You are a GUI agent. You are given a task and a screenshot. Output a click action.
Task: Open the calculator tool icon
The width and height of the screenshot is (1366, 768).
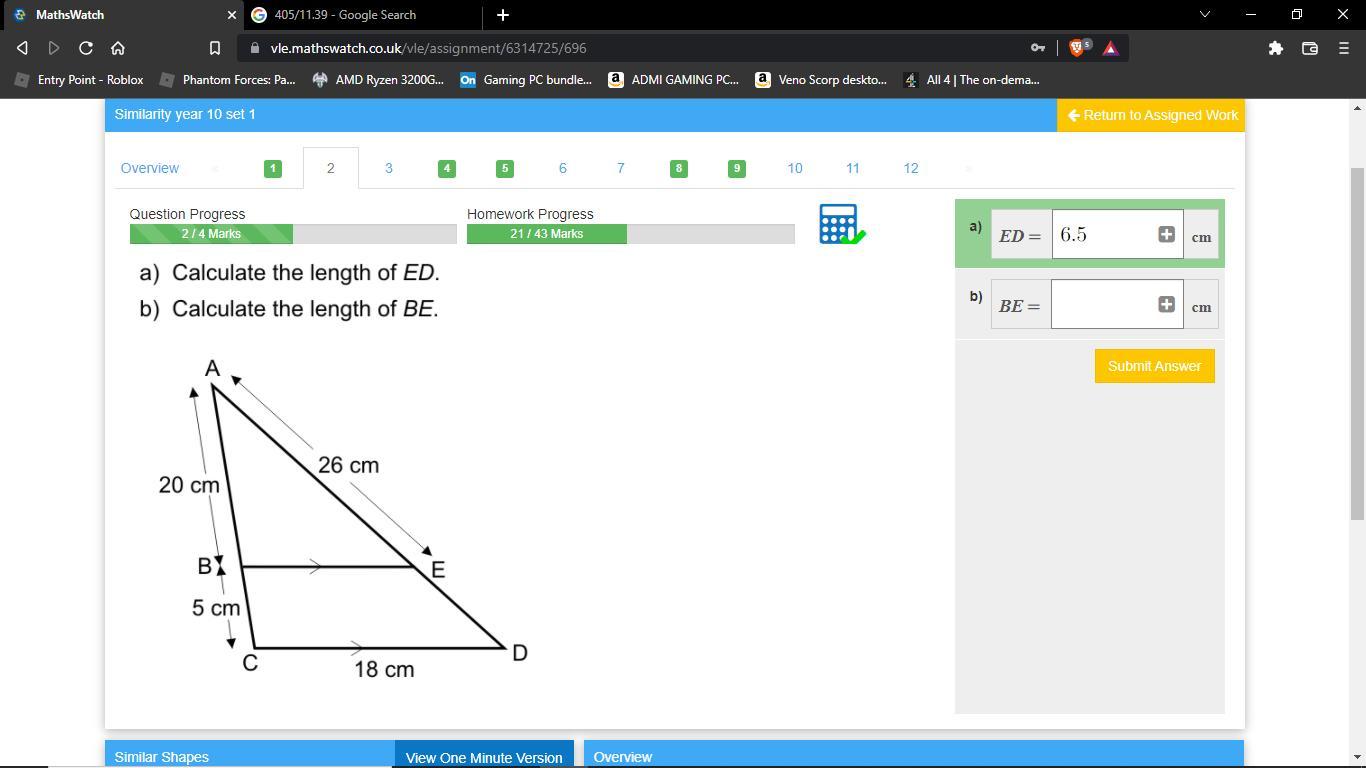tap(841, 224)
